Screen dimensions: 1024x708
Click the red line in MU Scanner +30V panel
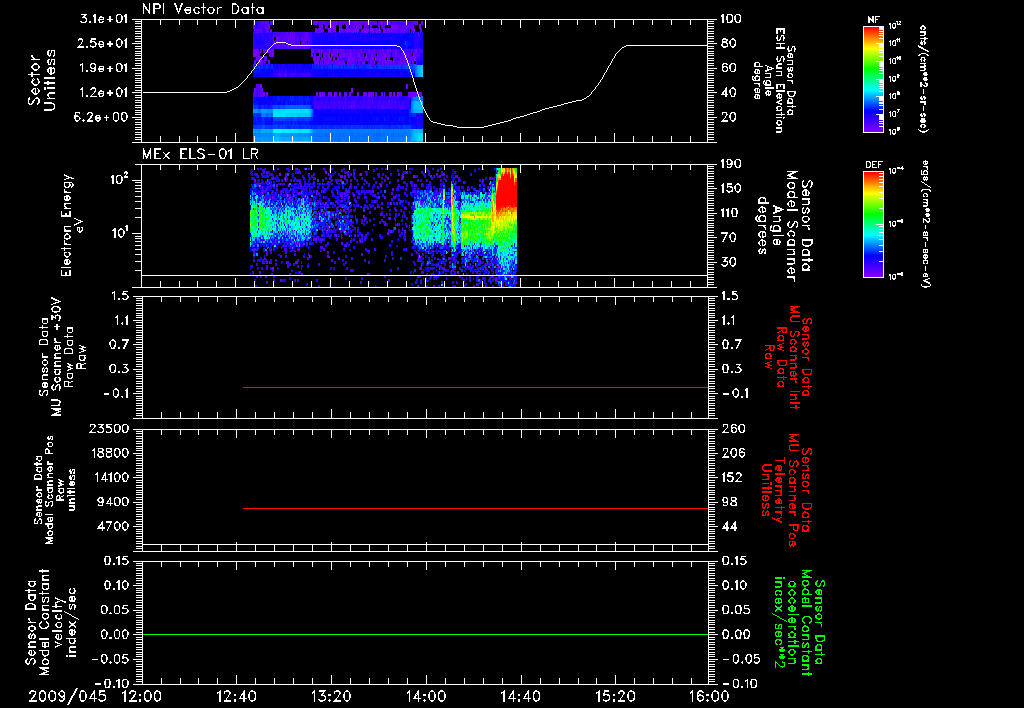475,387
